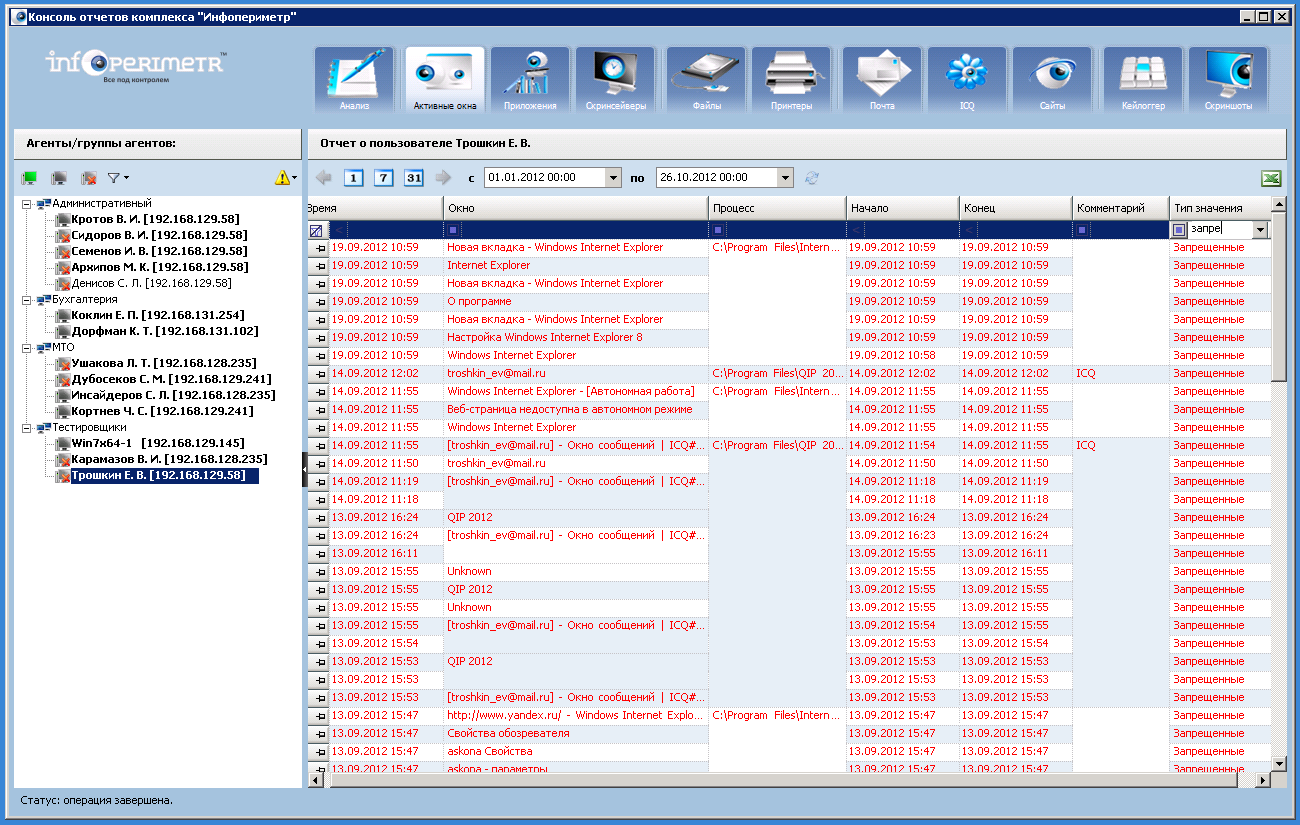Switch to the Принтеры report
Screen dimensions: 1300x825
pyautogui.click(x=791, y=80)
